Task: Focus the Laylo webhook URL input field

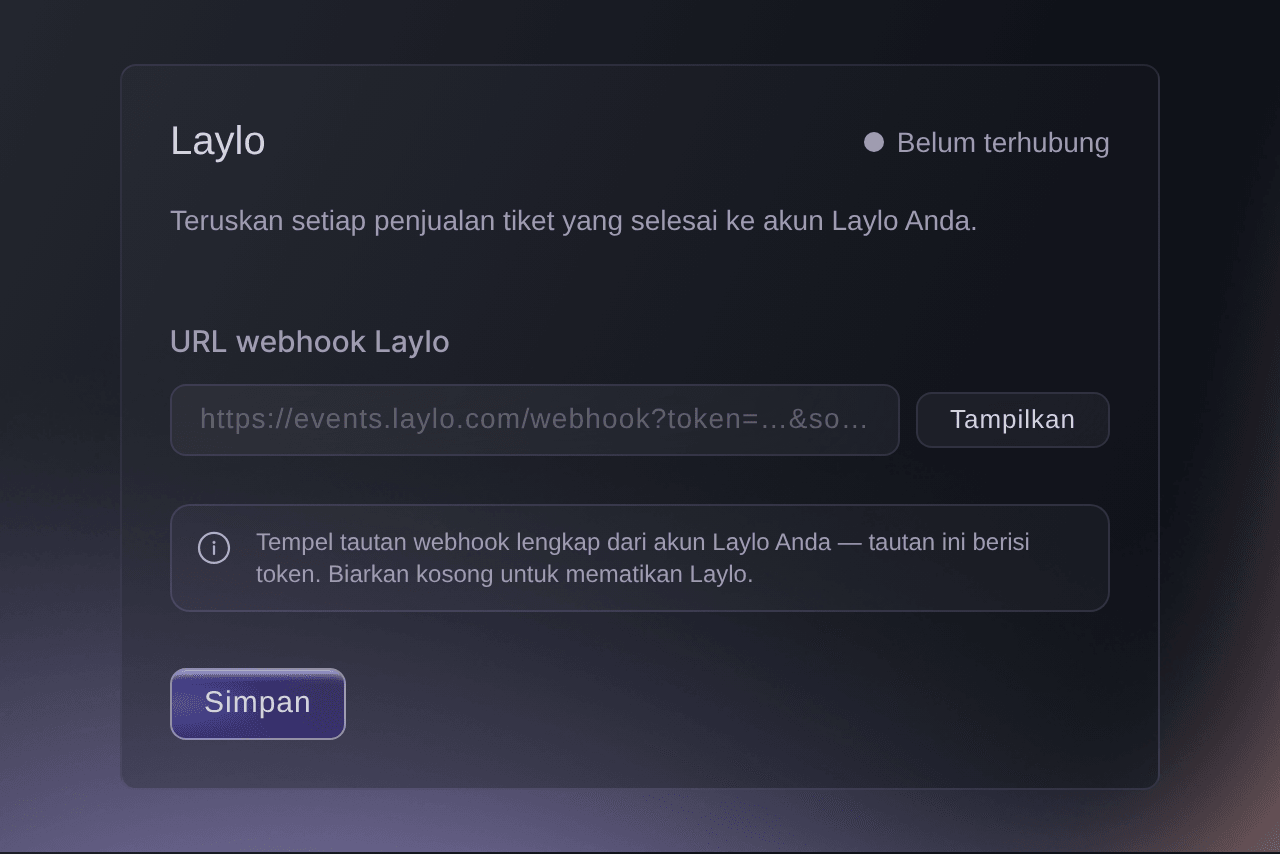Action: [535, 420]
